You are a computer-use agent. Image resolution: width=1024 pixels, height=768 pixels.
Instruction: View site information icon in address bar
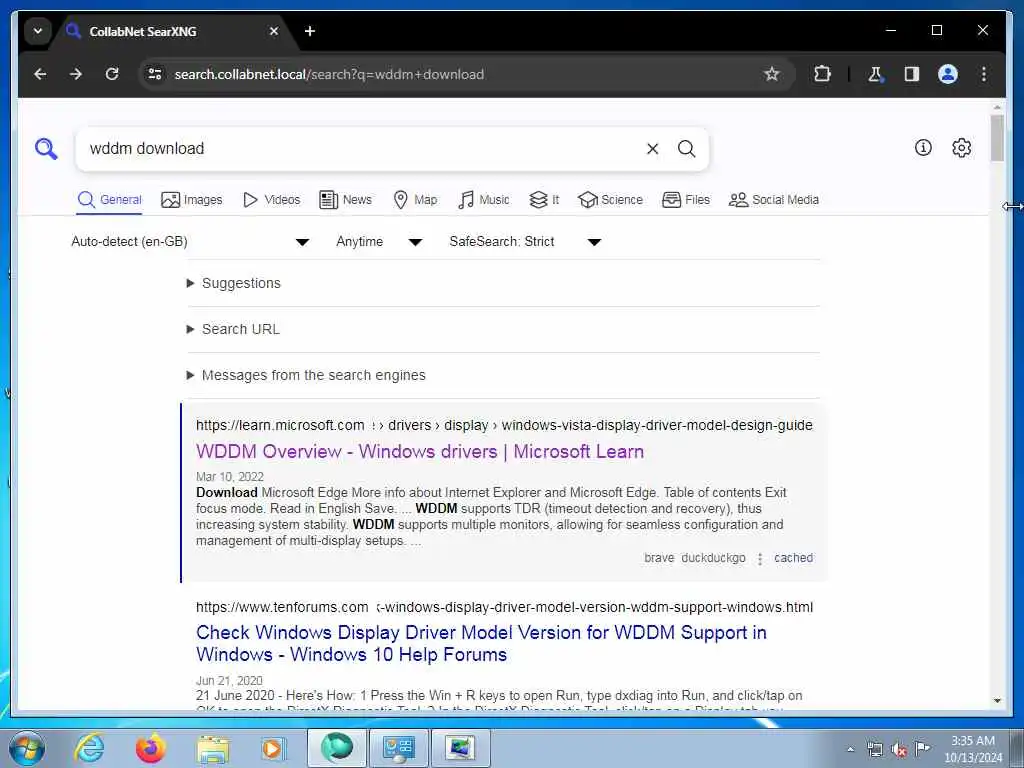pos(155,74)
